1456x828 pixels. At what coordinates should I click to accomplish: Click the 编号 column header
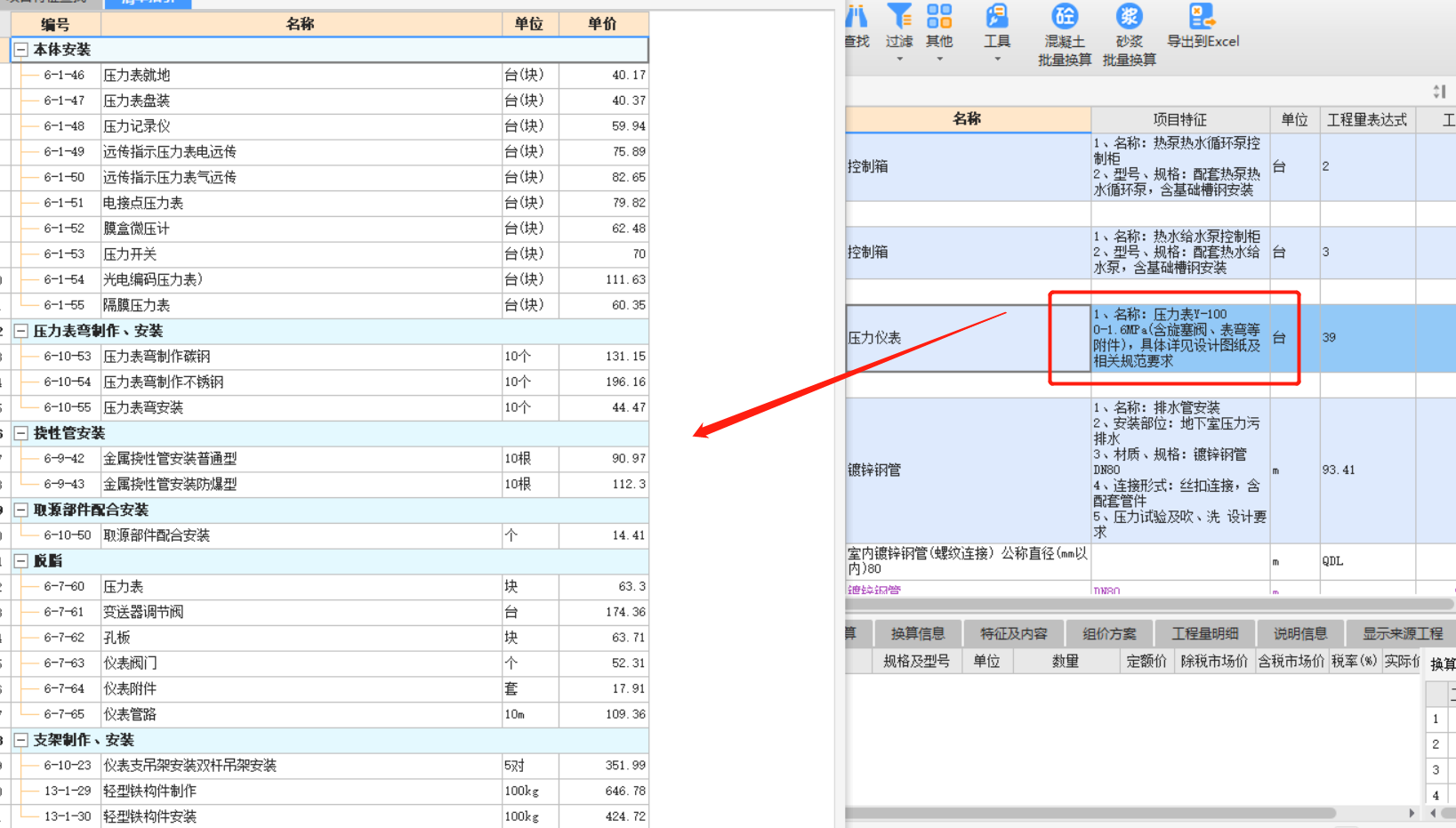tap(55, 24)
